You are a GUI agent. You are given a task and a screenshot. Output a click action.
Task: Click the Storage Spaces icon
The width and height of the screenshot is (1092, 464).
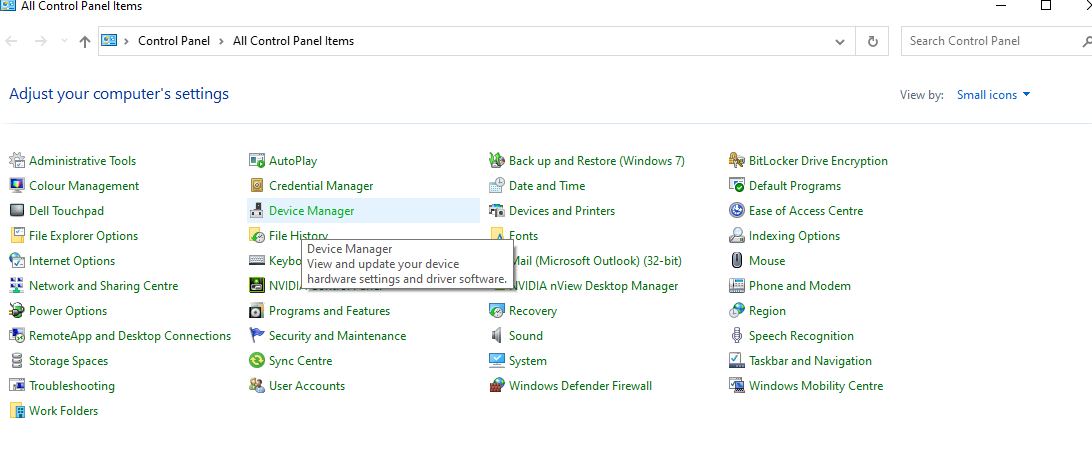17,361
